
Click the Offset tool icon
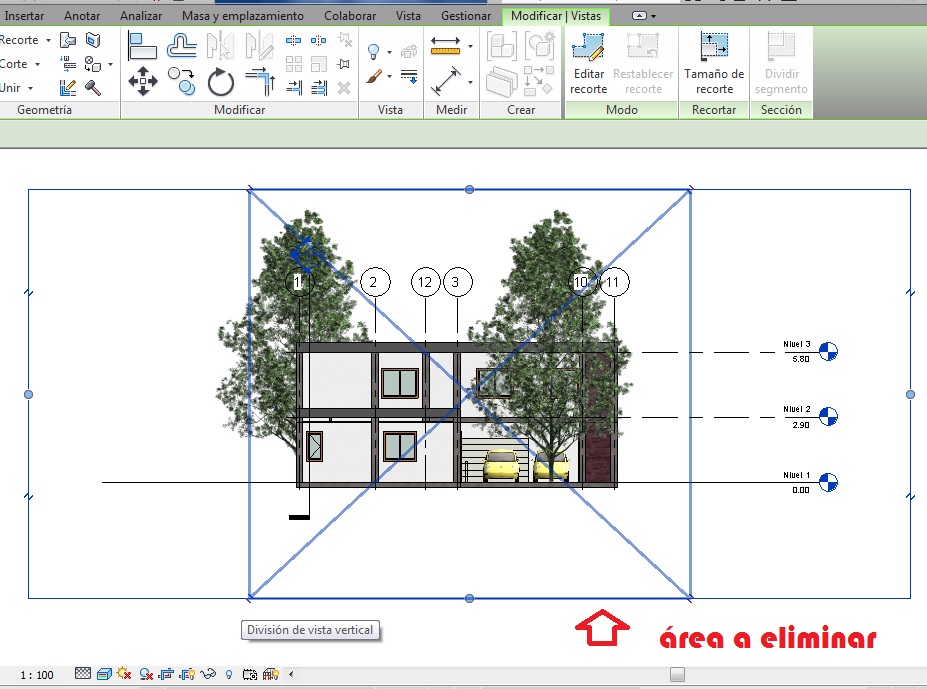pos(181,46)
